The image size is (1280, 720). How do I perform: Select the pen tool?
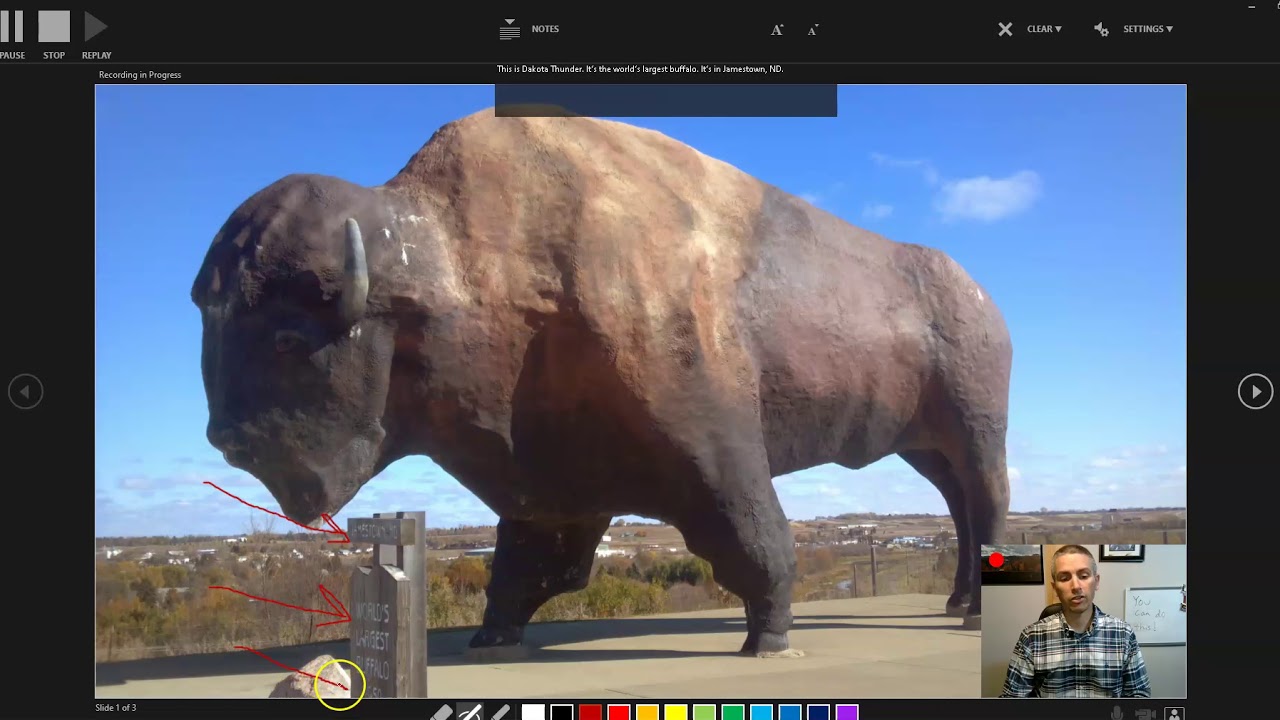click(x=470, y=713)
